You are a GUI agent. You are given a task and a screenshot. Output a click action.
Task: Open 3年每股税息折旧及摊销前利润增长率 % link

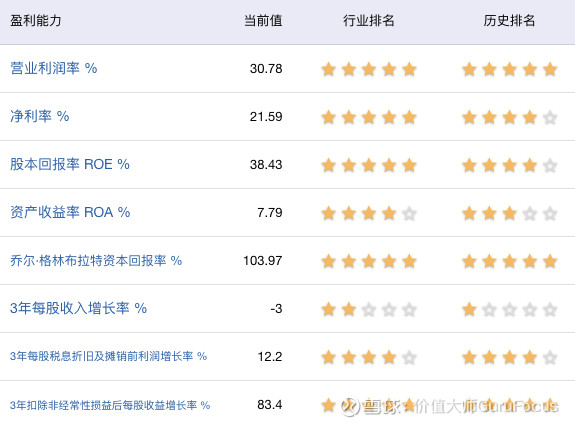click(x=109, y=356)
